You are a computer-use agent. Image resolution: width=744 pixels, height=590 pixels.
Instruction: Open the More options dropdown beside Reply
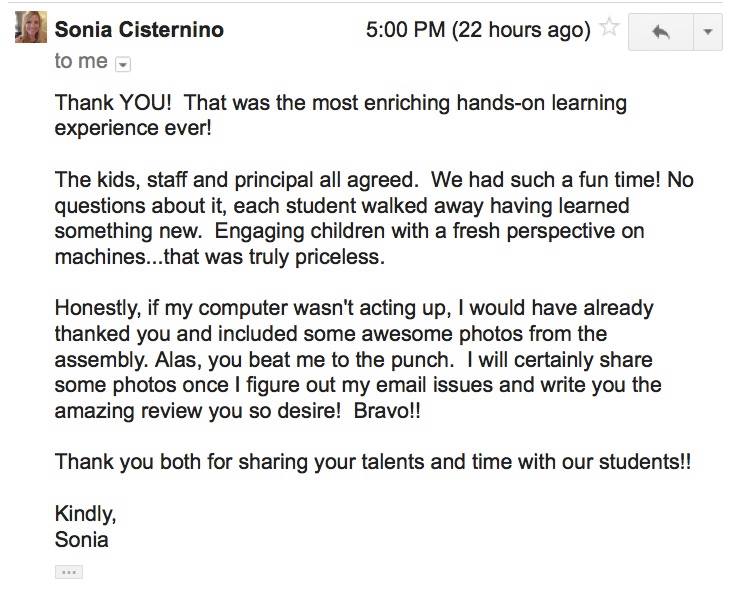(707, 32)
